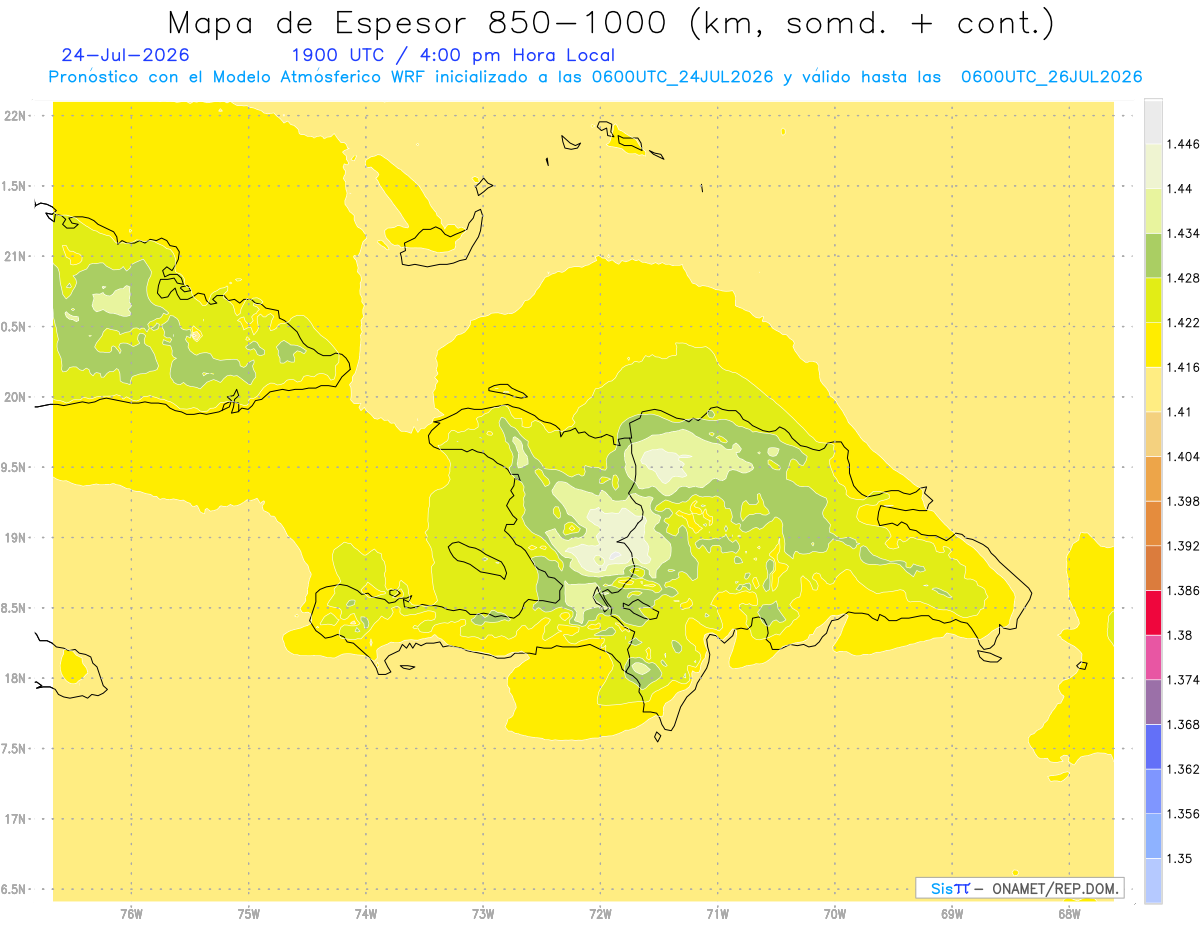Screen dimensions: 1200x927
Task: Click the '75W' longitude label
Action: (249, 914)
